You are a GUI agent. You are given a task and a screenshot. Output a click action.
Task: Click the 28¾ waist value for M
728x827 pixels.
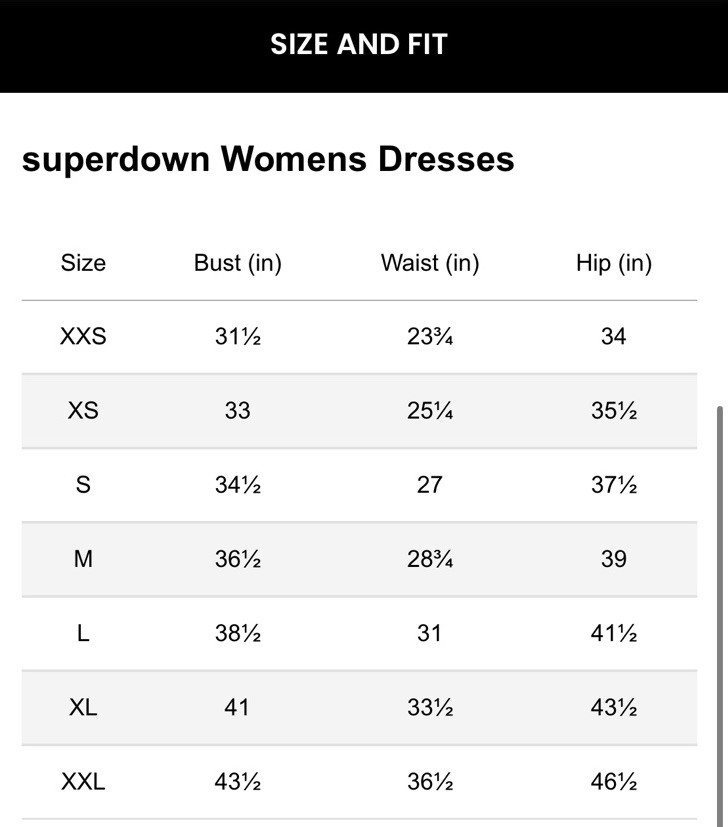(430, 559)
